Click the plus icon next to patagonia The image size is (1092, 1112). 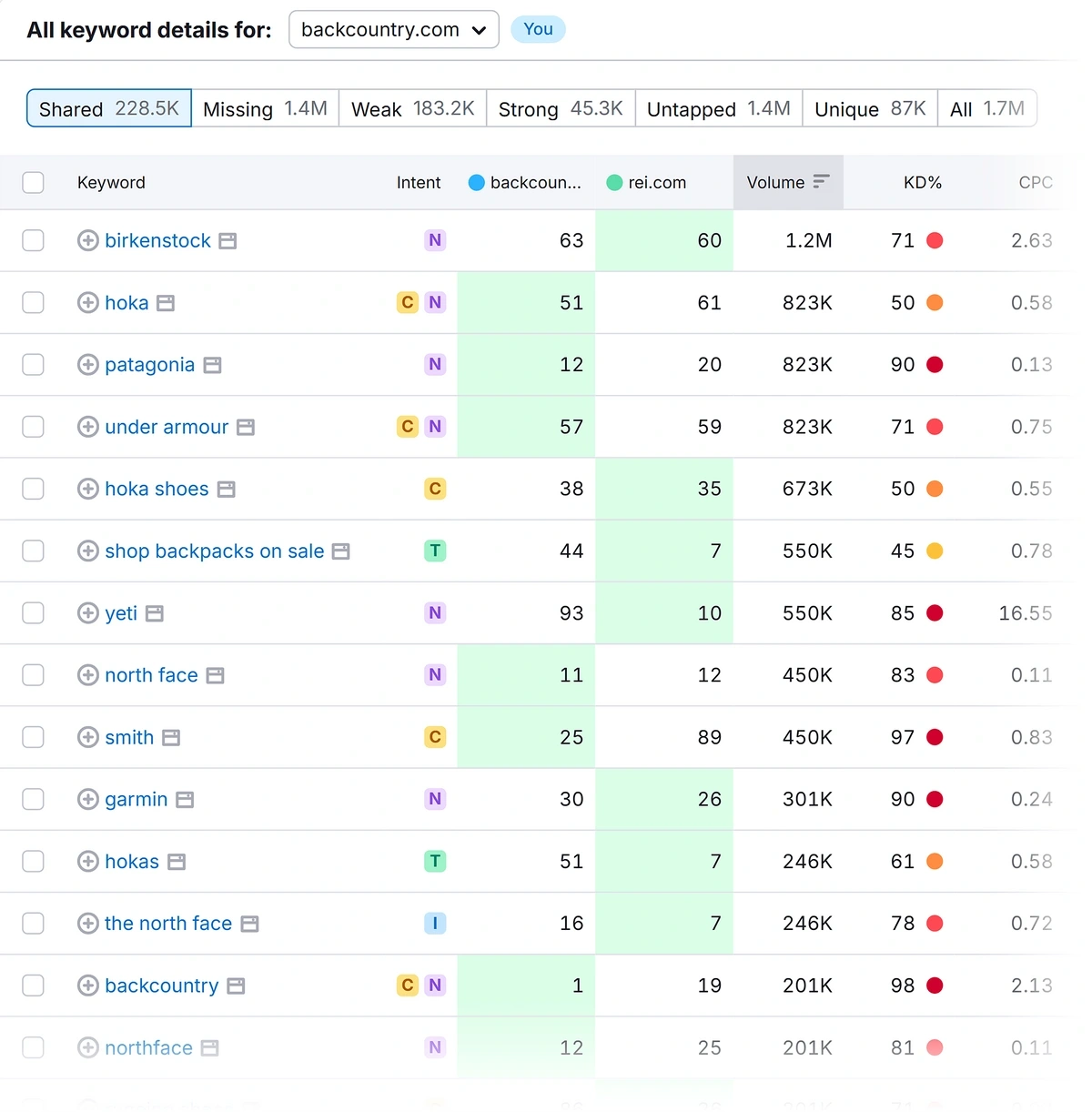click(88, 365)
